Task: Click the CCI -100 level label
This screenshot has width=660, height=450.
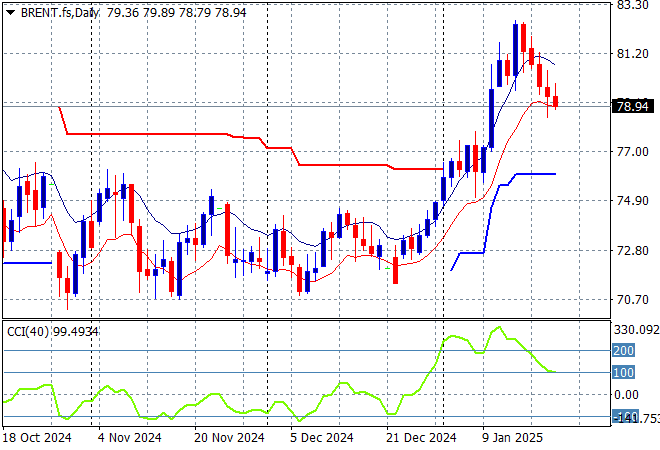Action: tap(625, 417)
